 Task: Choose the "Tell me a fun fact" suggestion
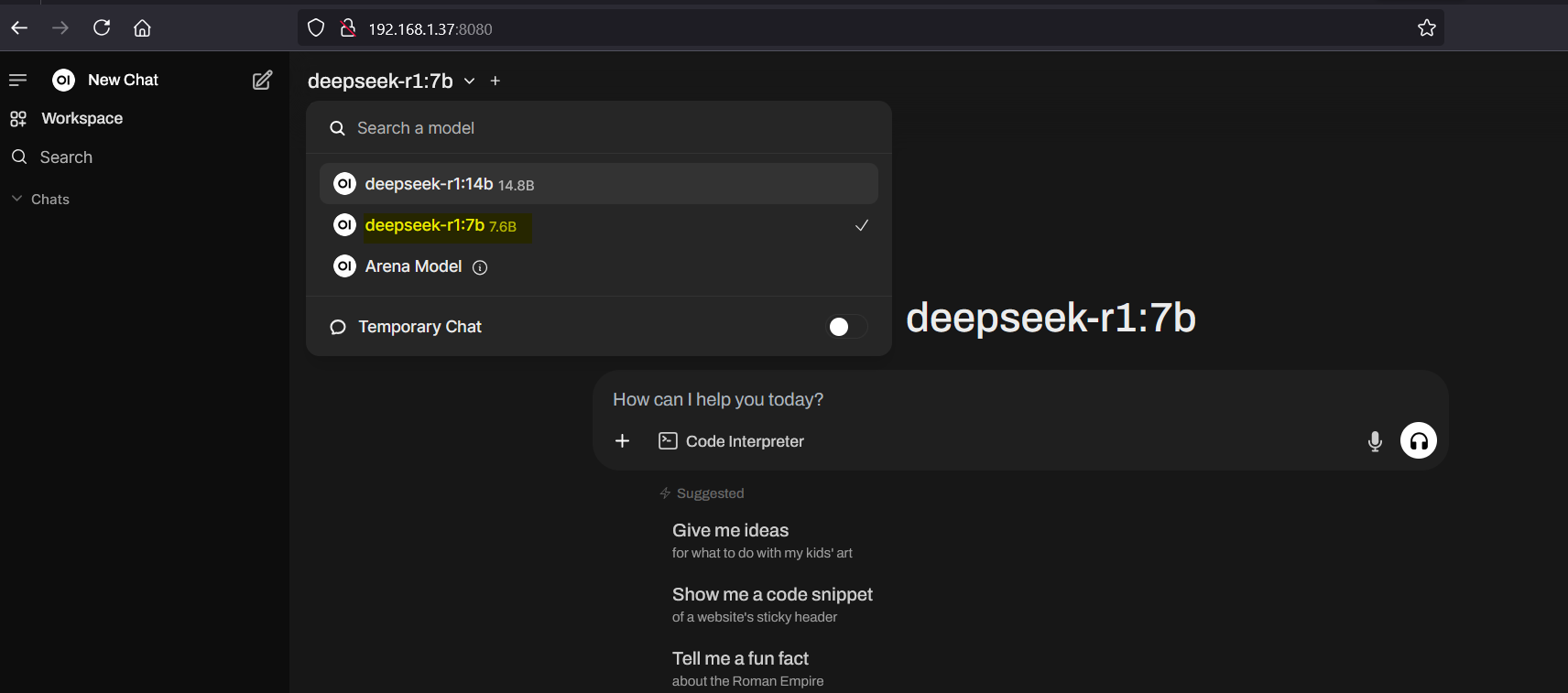click(x=747, y=668)
